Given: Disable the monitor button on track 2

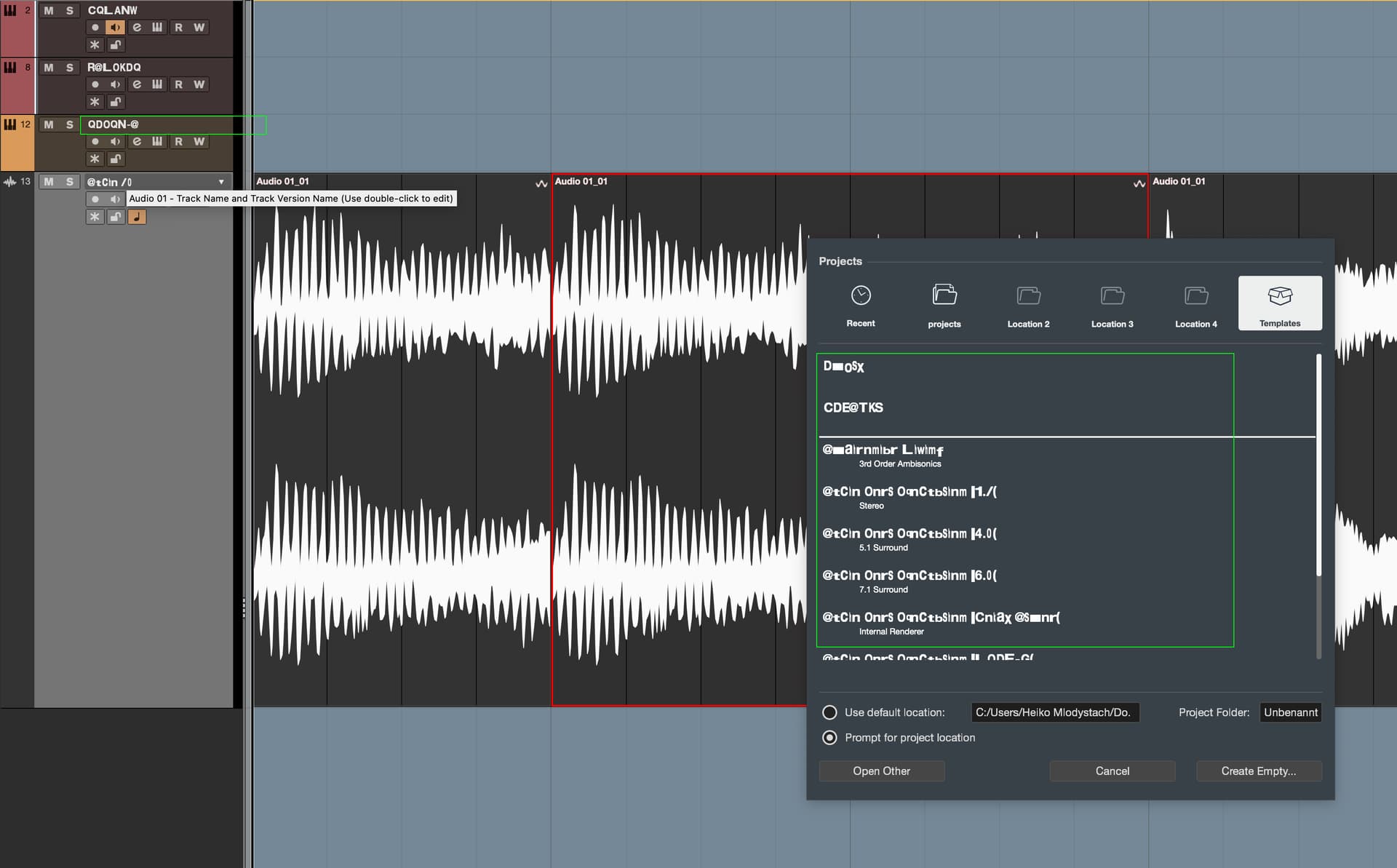Looking at the screenshot, I should 115,28.
